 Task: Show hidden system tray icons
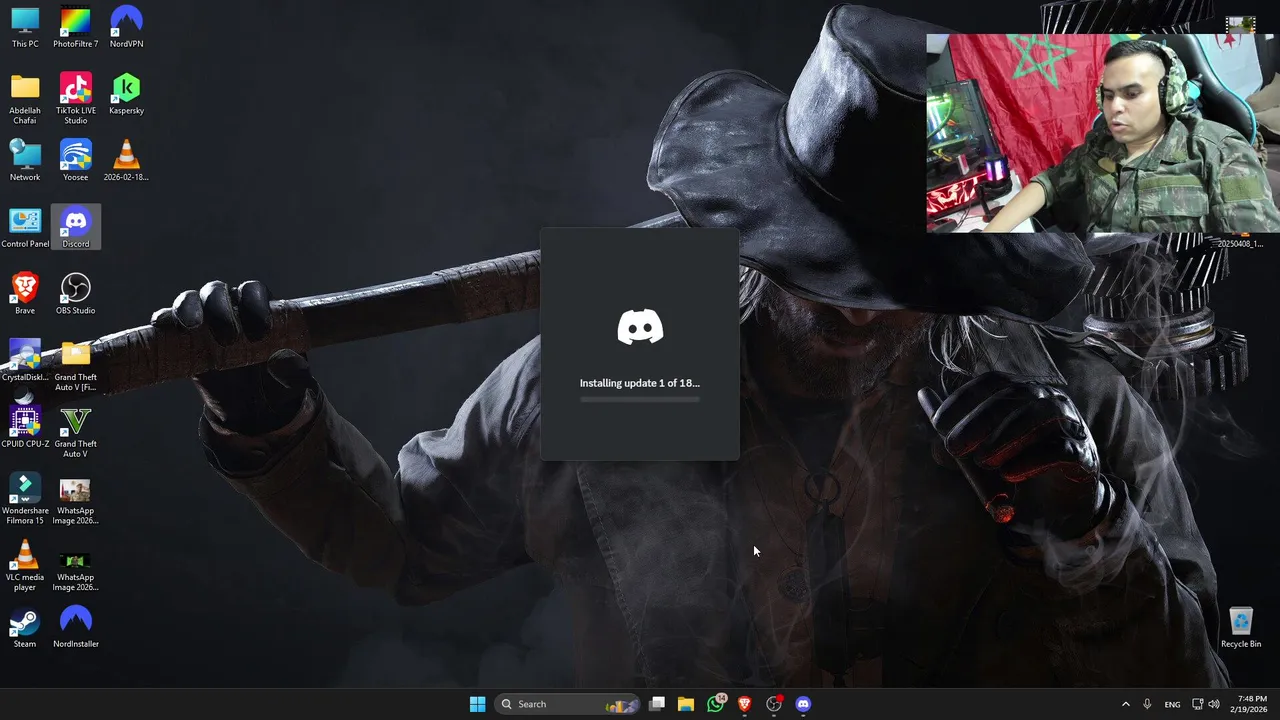(1125, 704)
